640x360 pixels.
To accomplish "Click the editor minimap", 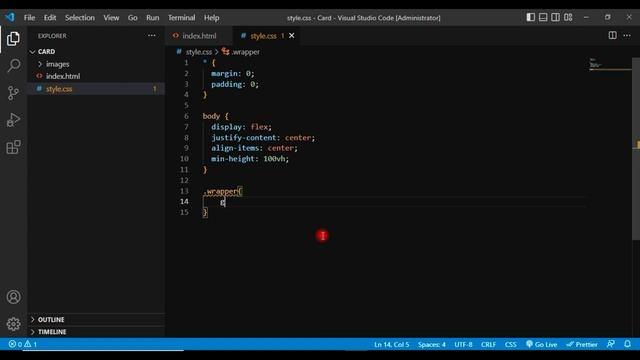I will [610, 65].
